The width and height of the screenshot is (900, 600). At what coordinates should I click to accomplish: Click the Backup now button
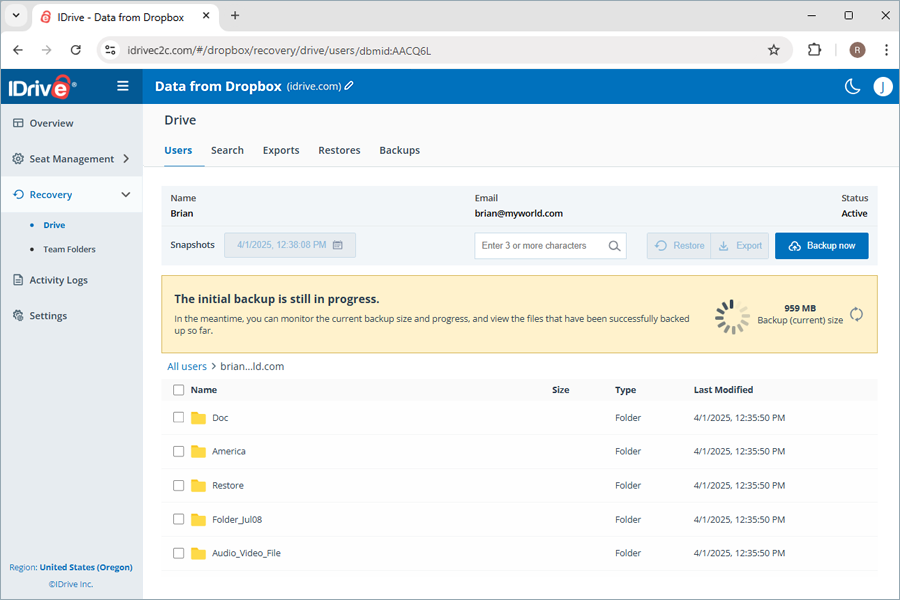click(821, 246)
